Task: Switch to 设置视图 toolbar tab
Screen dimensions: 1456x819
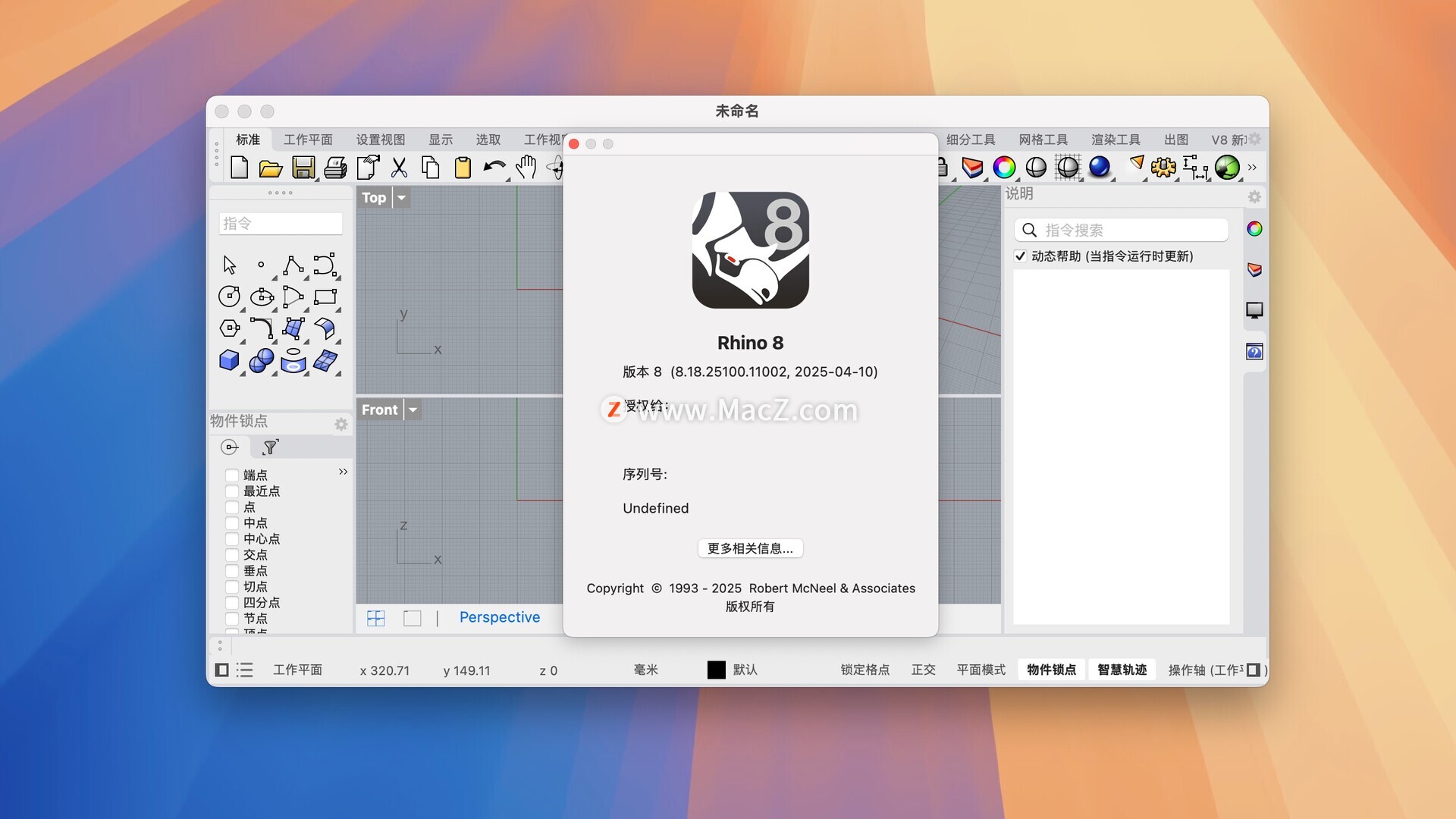Action: coord(381,140)
